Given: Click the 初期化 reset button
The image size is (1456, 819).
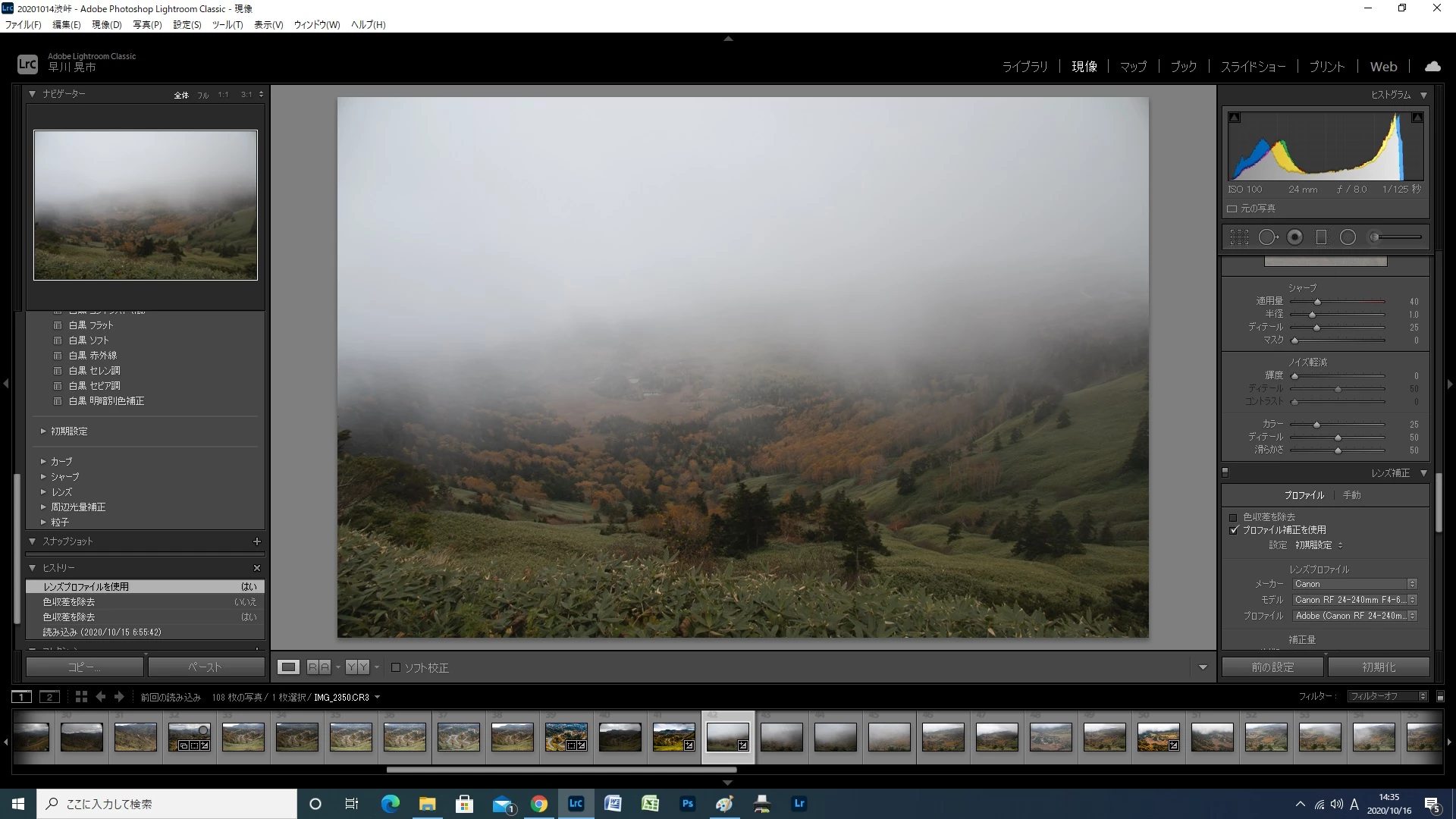Looking at the screenshot, I should 1378,667.
